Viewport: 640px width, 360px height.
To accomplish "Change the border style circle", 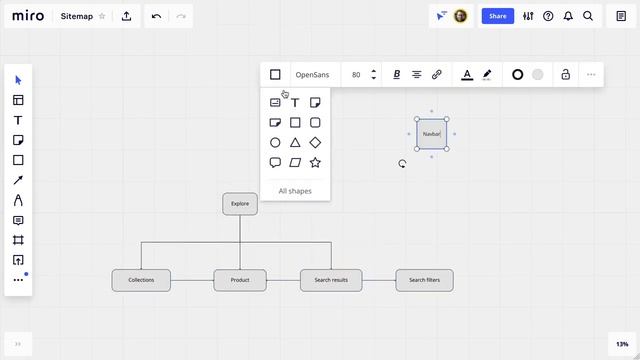I will [x=518, y=74].
